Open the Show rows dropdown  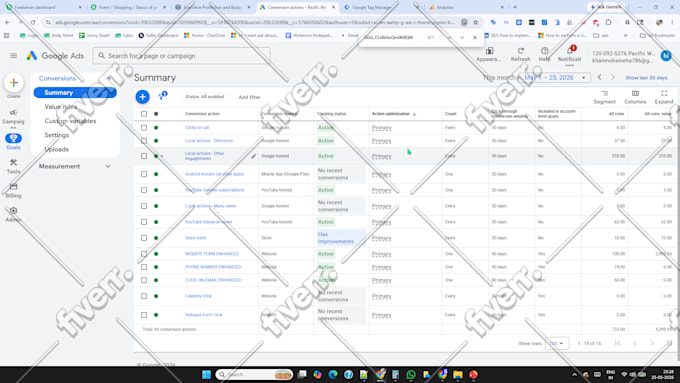point(557,343)
